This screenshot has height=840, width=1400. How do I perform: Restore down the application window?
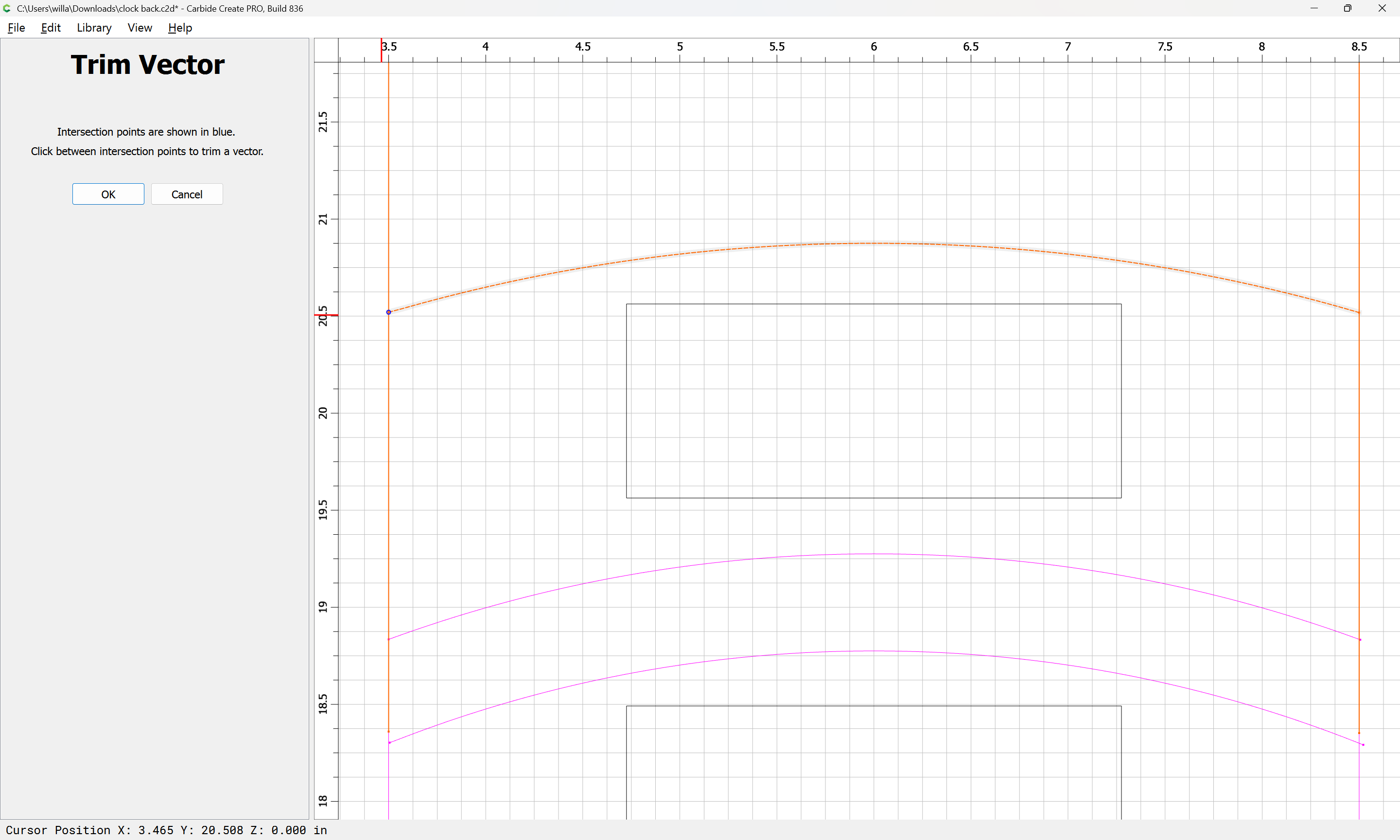pyautogui.click(x=1347, y=8)
